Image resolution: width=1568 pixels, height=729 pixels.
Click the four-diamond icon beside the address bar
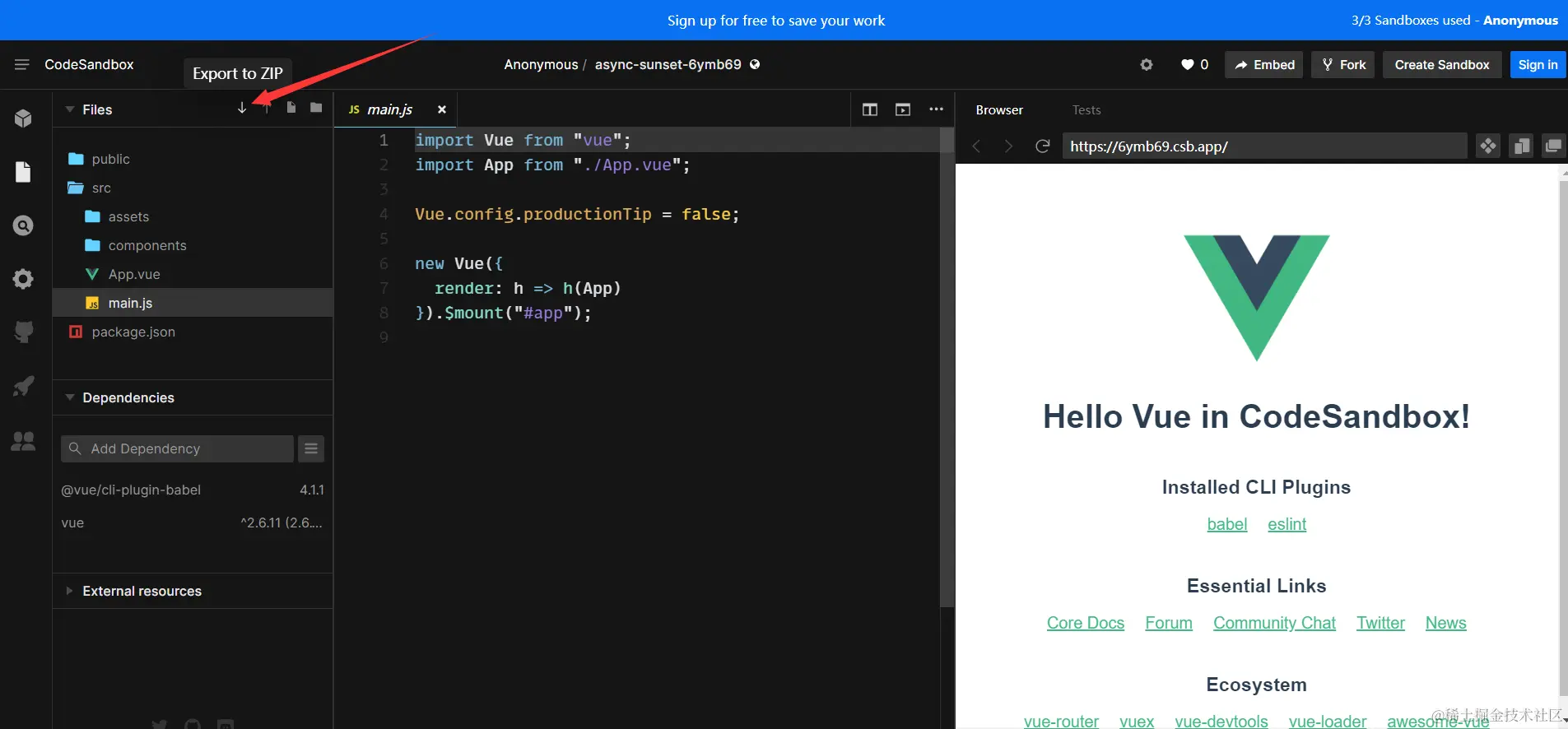coord(1488,146)
